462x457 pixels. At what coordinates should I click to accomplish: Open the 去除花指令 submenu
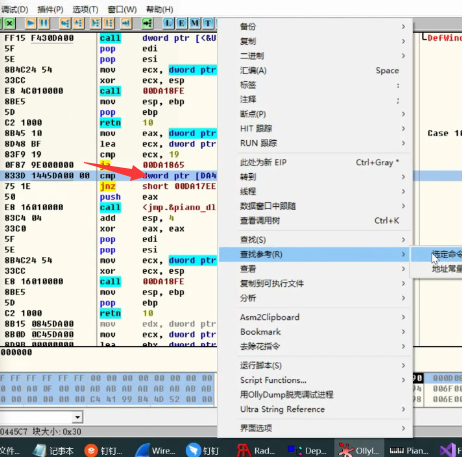point(315,346)
